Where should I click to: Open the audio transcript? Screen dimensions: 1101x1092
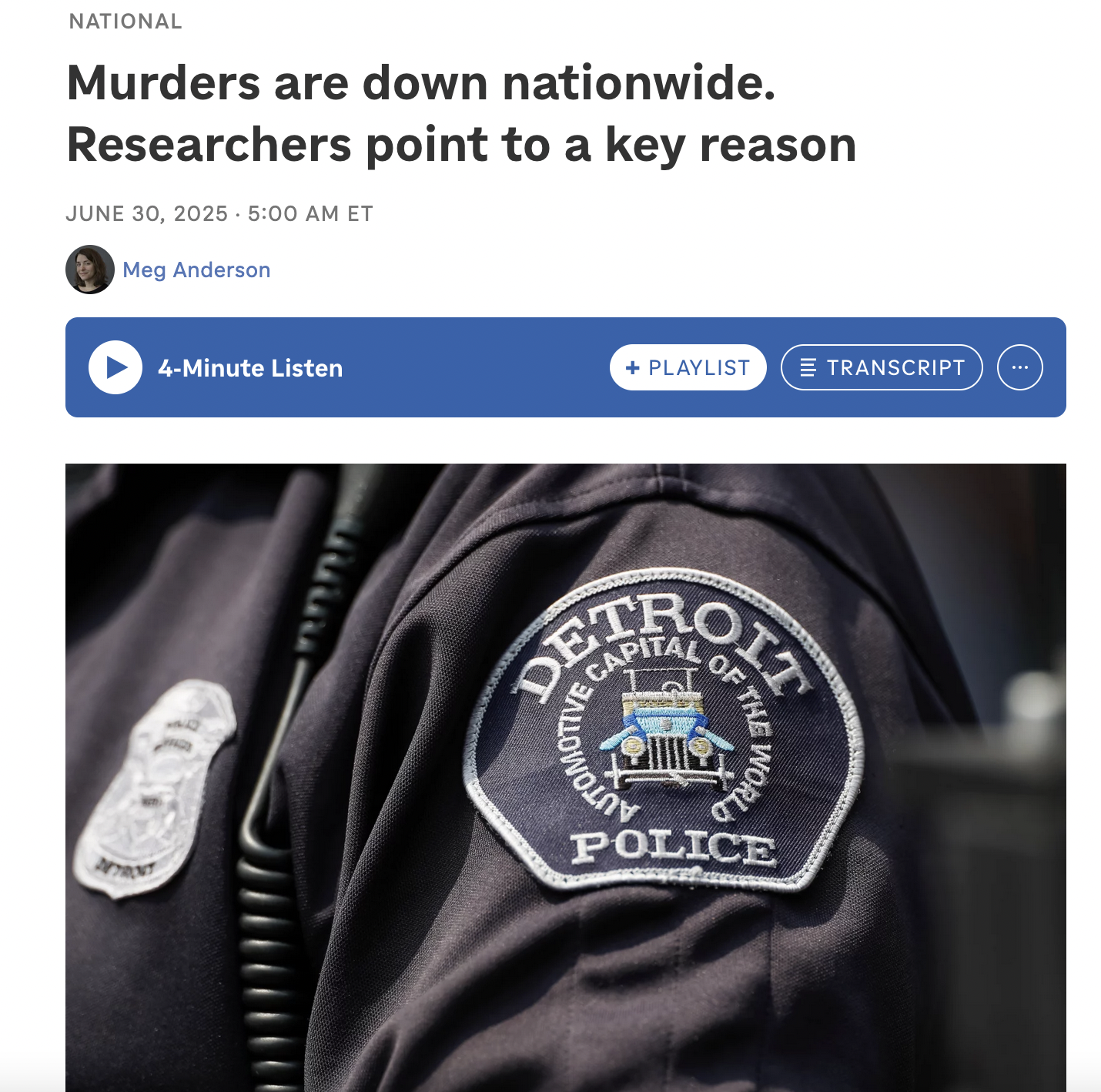click(x=882, y=367)
